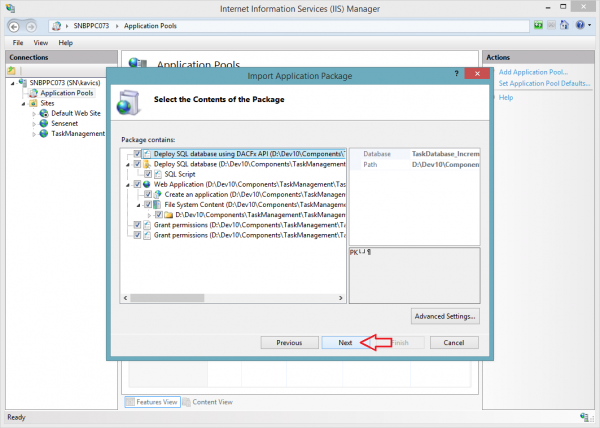
Task: Click the Help link in Actions pane
Action: [505, 98]
